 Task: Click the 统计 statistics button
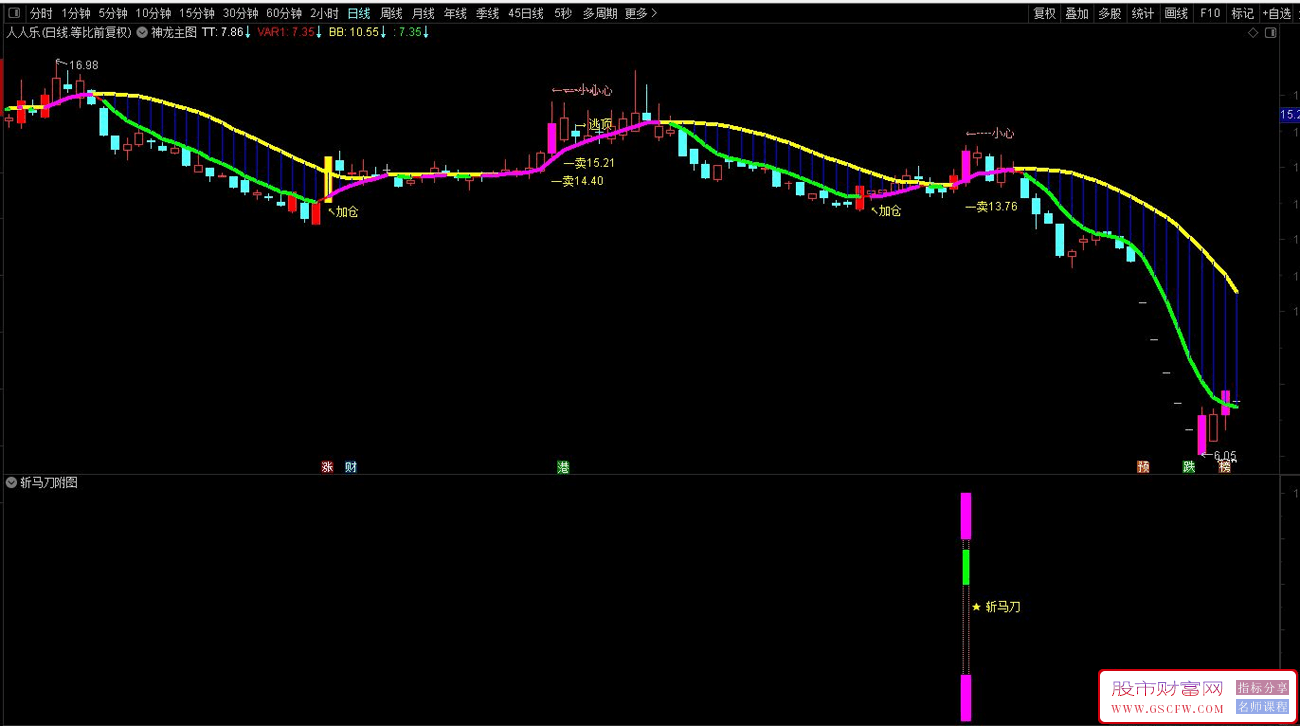tap(1143, 13)
